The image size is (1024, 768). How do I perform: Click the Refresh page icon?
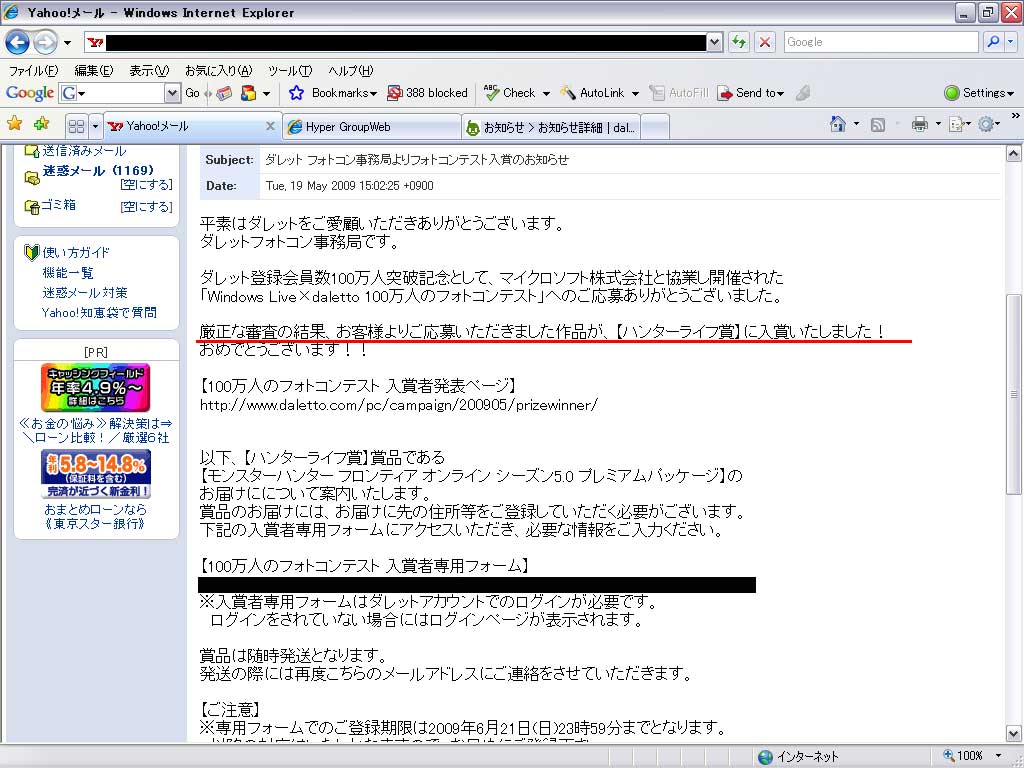click(739, 42)
